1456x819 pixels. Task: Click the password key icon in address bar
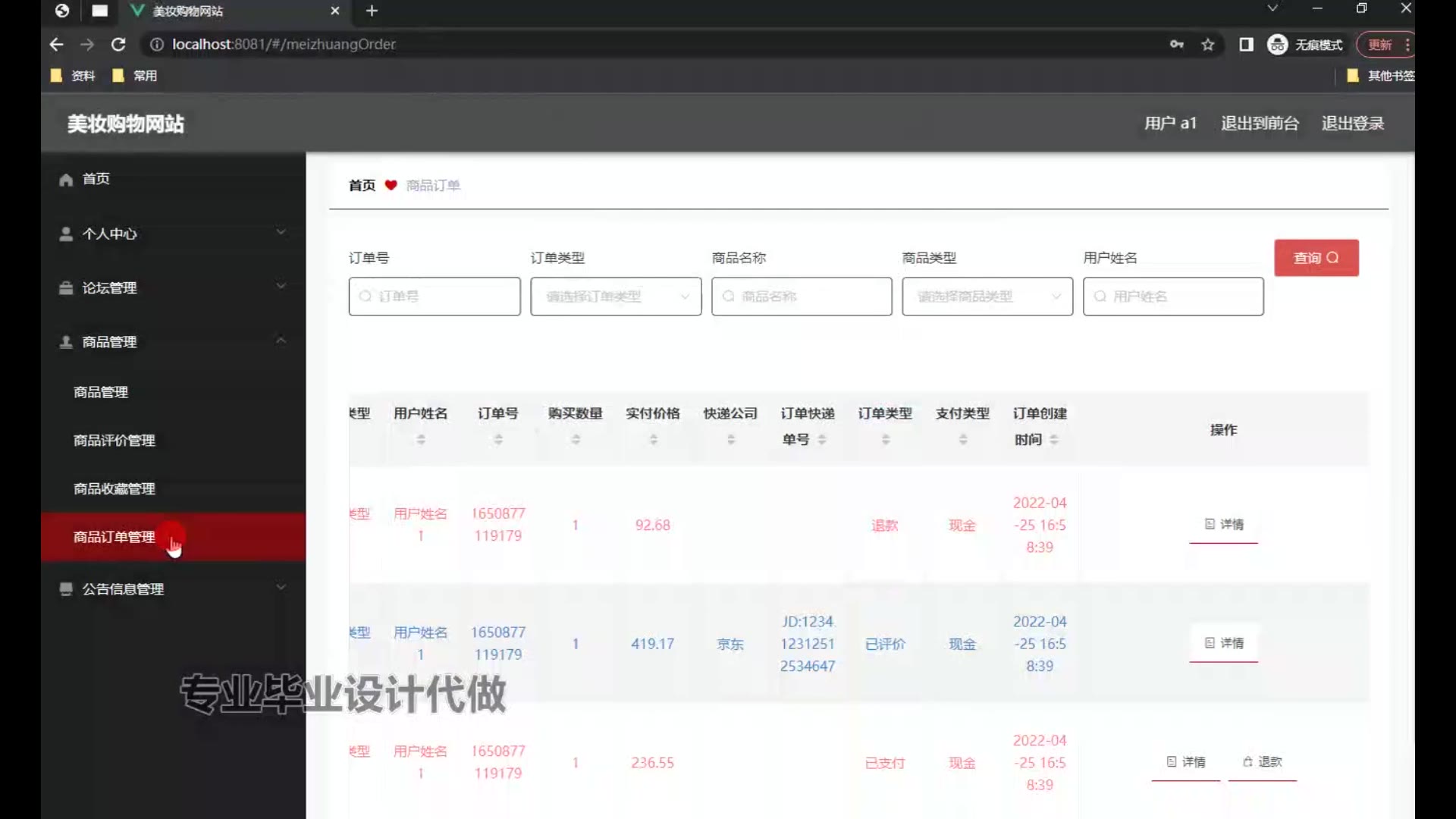tap(1176, 45)
